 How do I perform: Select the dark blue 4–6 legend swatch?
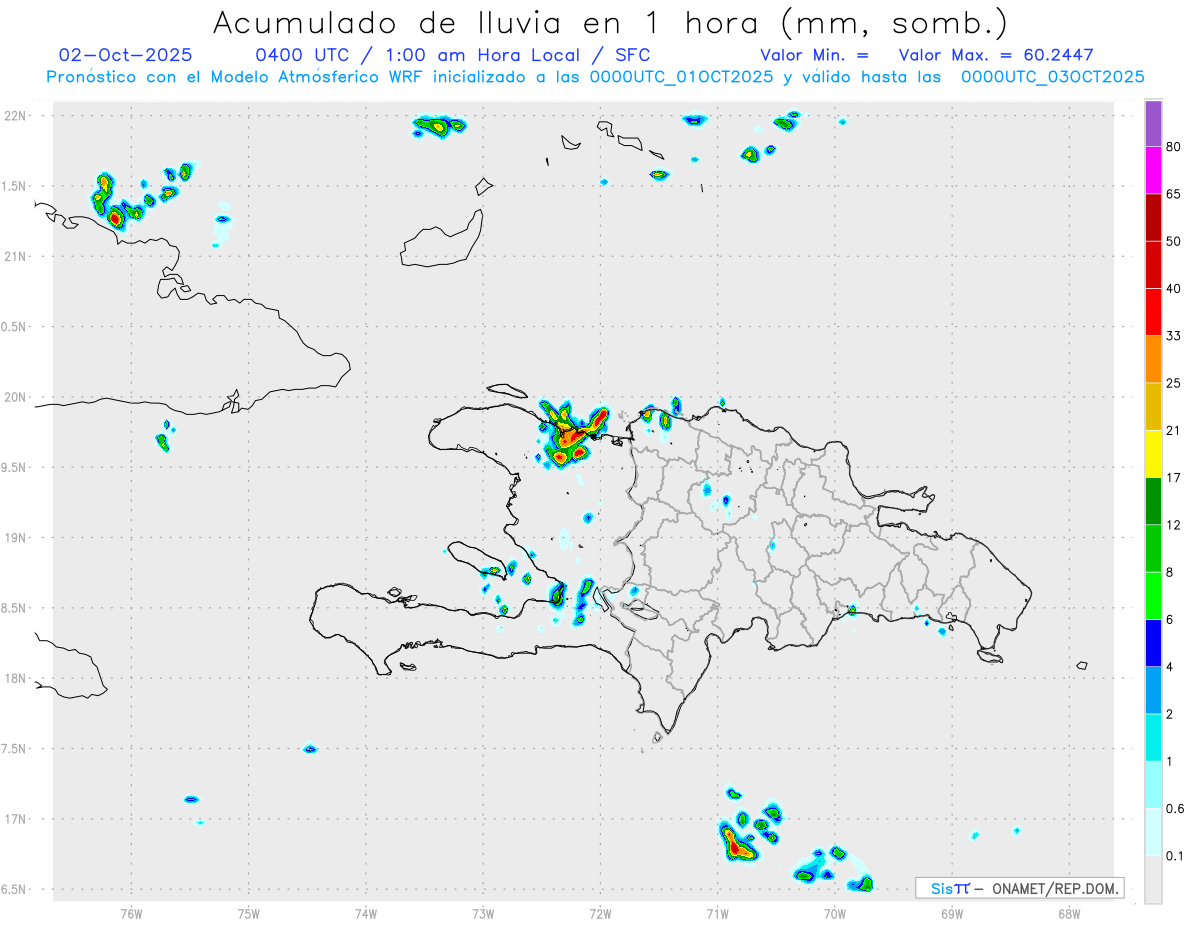click(x=1153, y=643)
